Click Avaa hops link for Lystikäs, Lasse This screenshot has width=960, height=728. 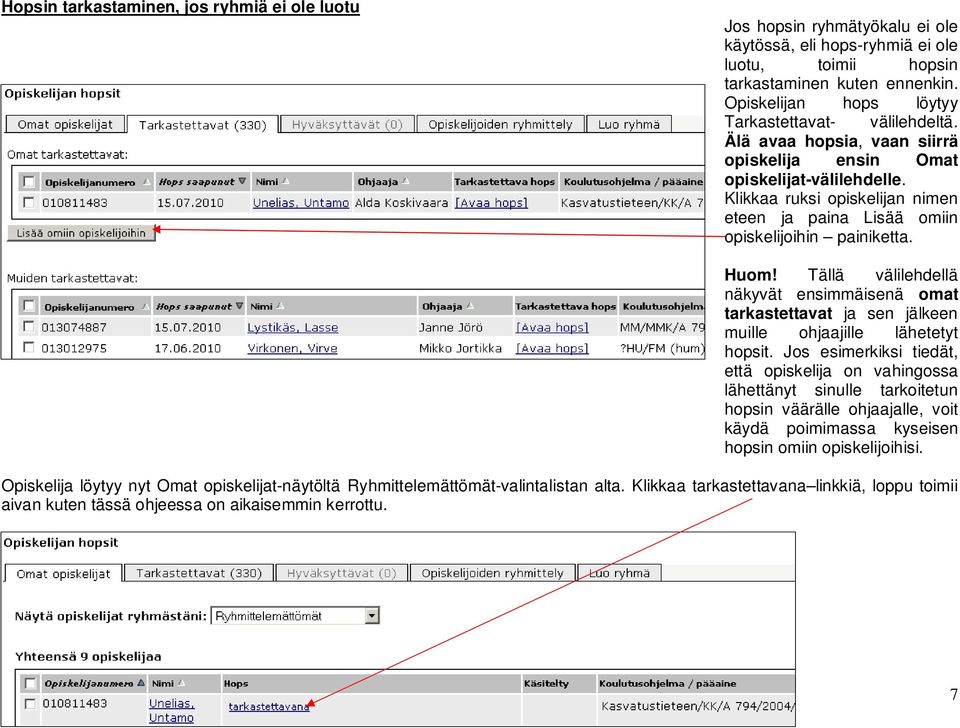coord(552,328)
